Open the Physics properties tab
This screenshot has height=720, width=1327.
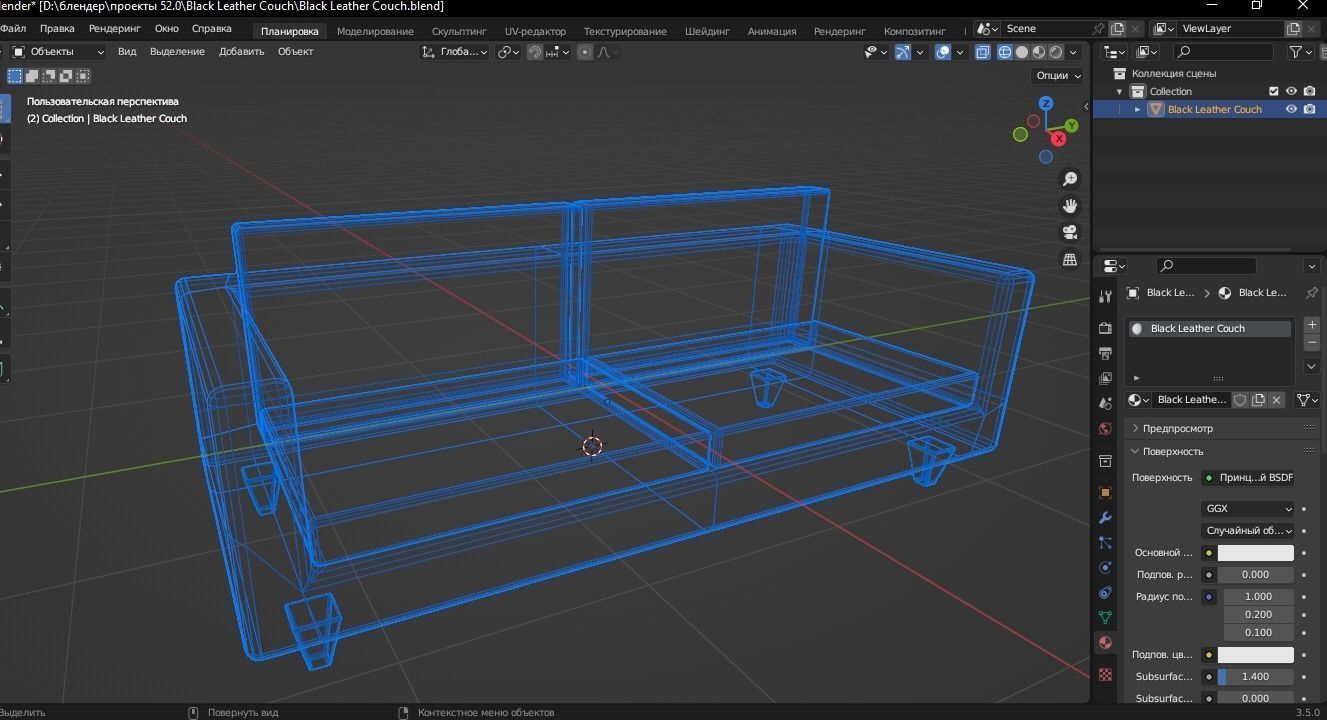click(1105, 567)
